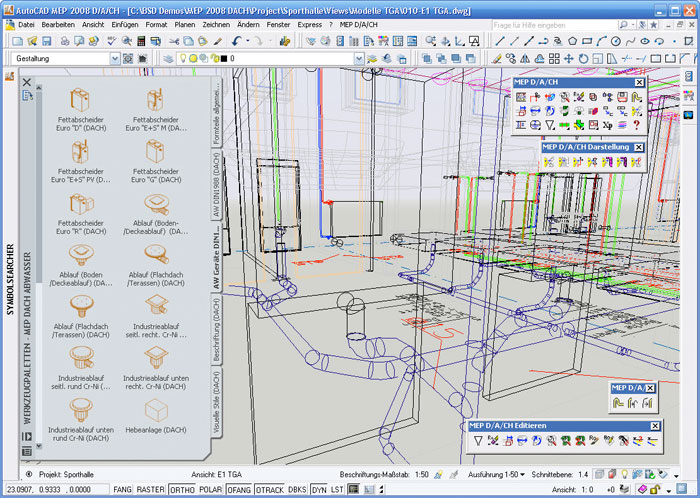Viewport: 700px width, 498px height.
Task: Close the MEP D/A/CH Darstellung toolbar
Action: click(639, 147)
